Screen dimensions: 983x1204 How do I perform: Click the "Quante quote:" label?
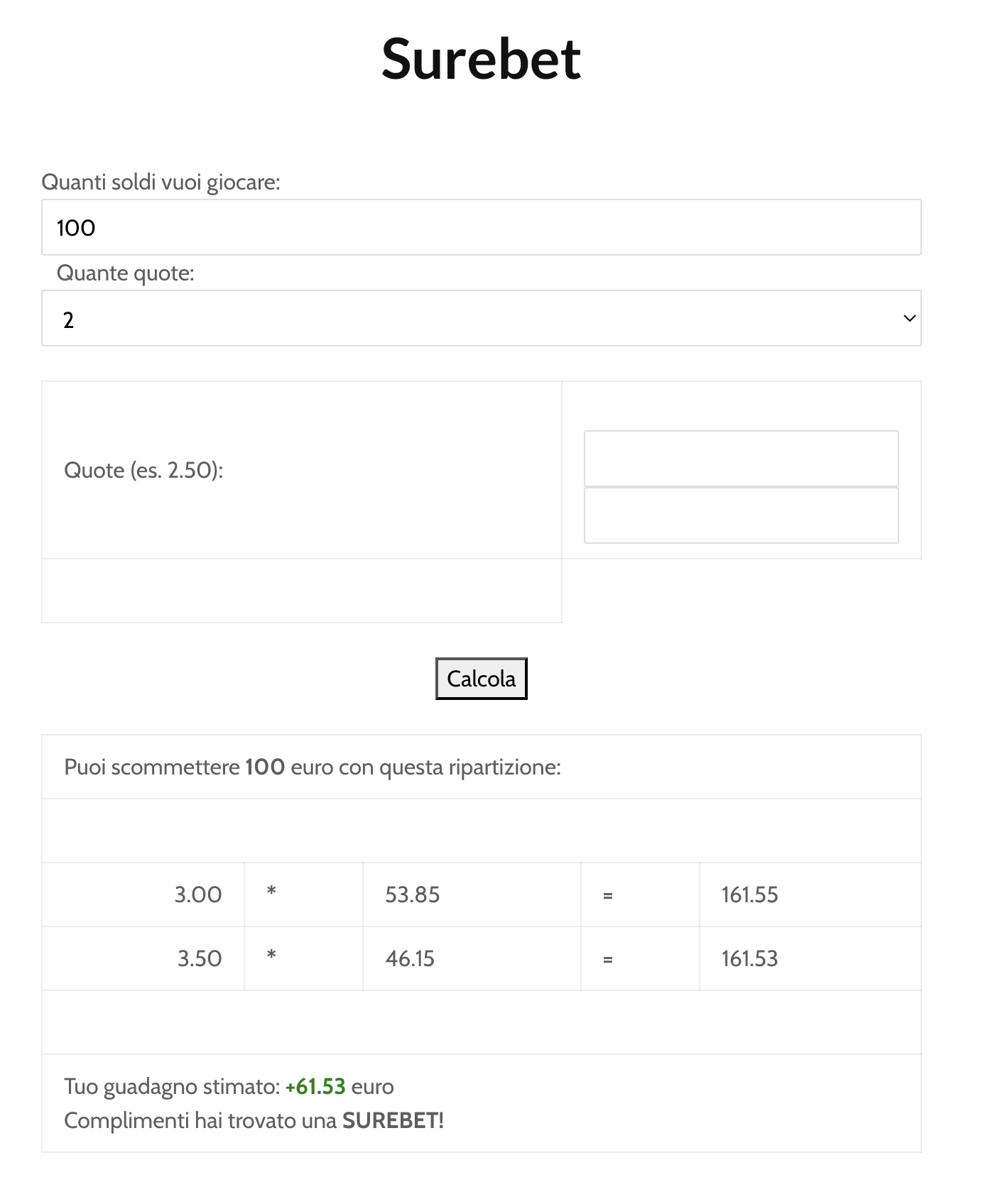(x=126, y=273)
